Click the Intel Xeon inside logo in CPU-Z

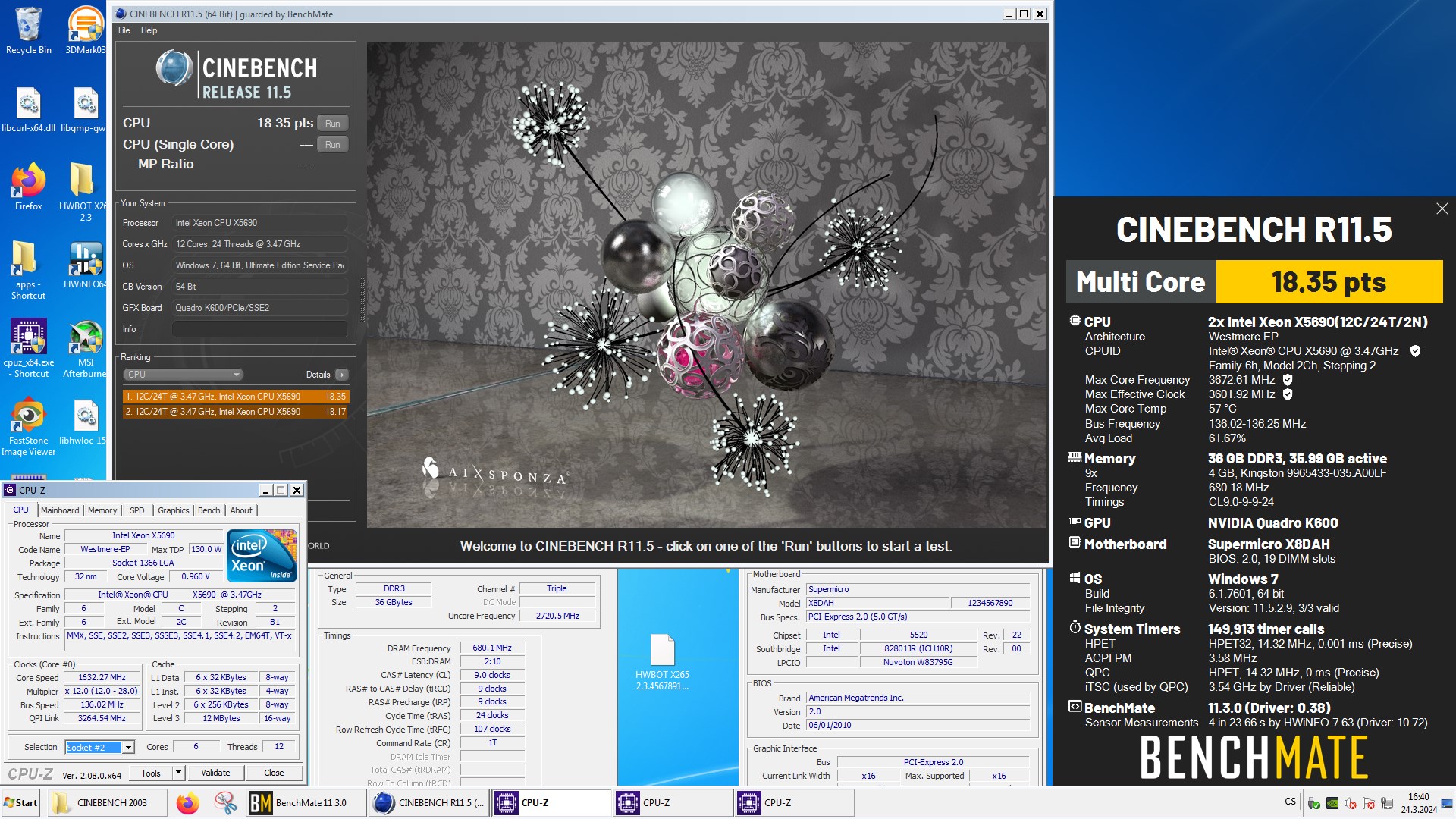(262, 556)
